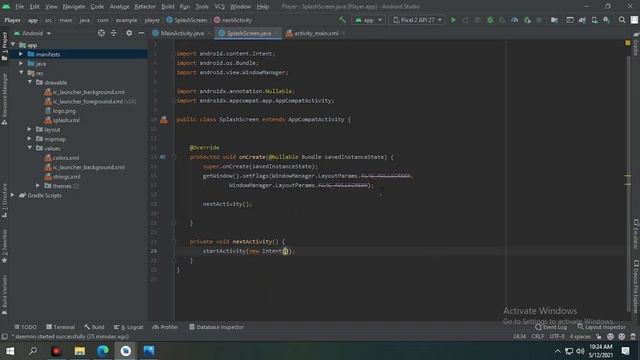Image resolution: width=640 pixels, height=360 pixels.
Task: Run the app with green play icon
Action: click(x=453, y=20)
